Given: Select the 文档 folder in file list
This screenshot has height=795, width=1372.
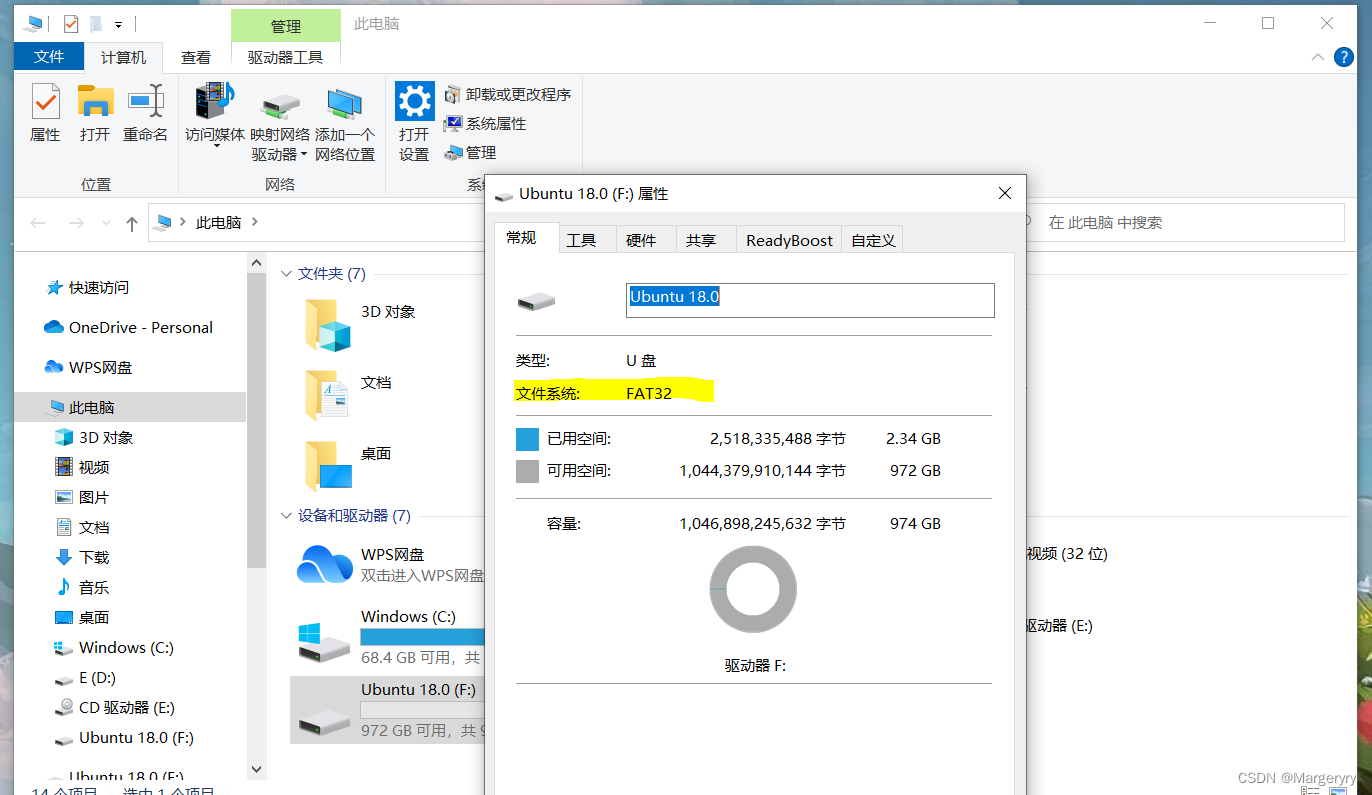Looking at the screenshot, I should click(348, 394).
